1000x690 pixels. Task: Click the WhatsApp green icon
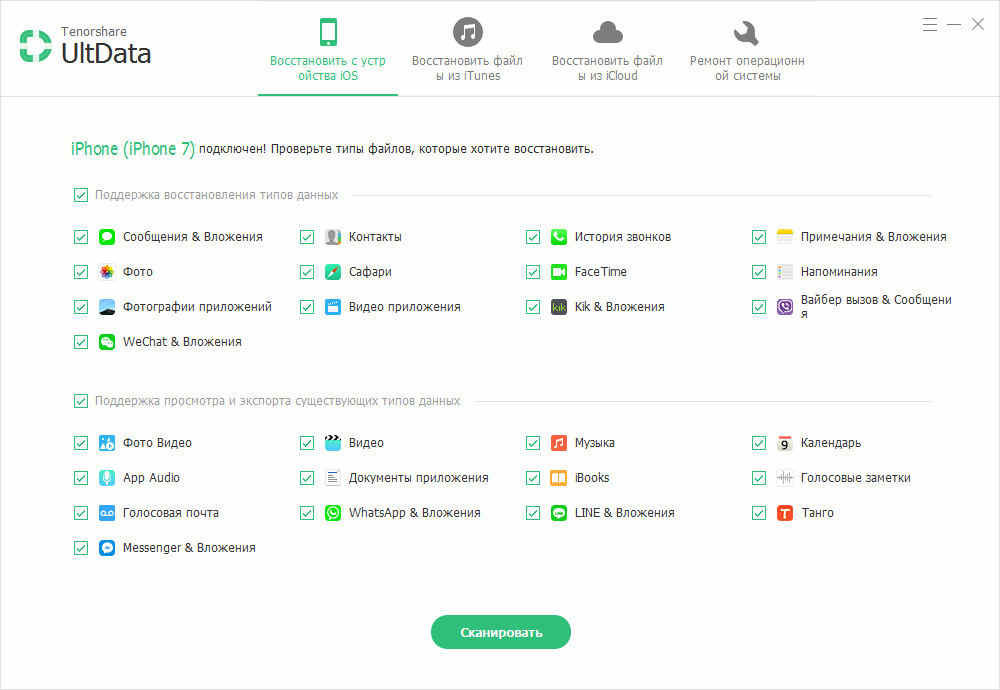point(333,513)
